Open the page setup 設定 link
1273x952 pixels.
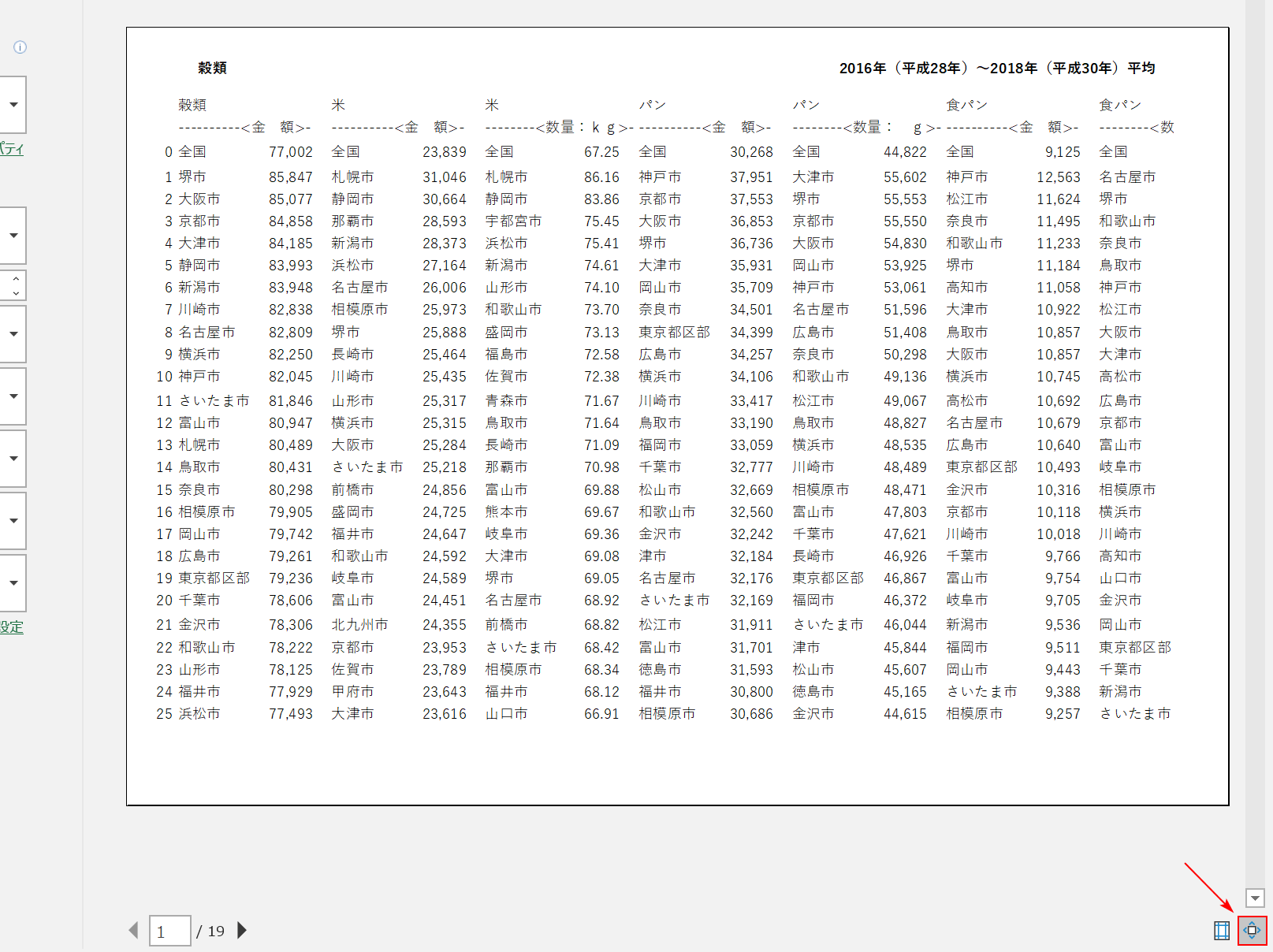12,627
